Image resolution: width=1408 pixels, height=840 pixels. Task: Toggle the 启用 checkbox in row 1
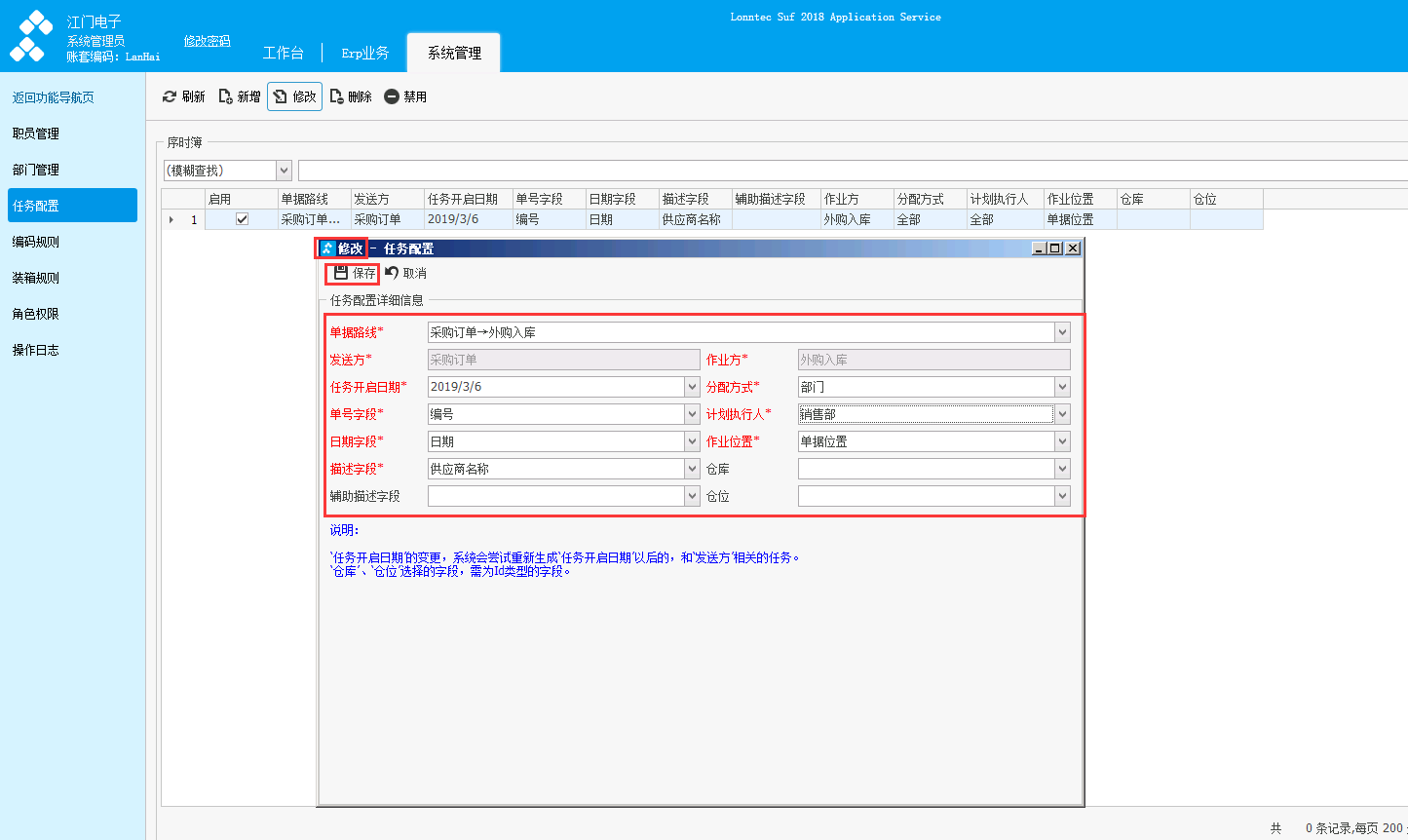tap(242, 219)
